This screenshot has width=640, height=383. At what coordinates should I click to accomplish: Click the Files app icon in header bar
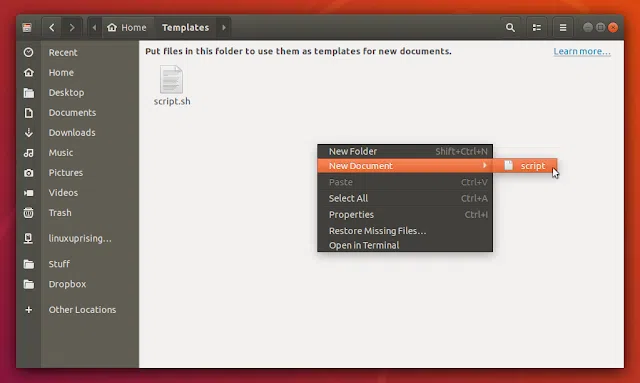[27, 27]
